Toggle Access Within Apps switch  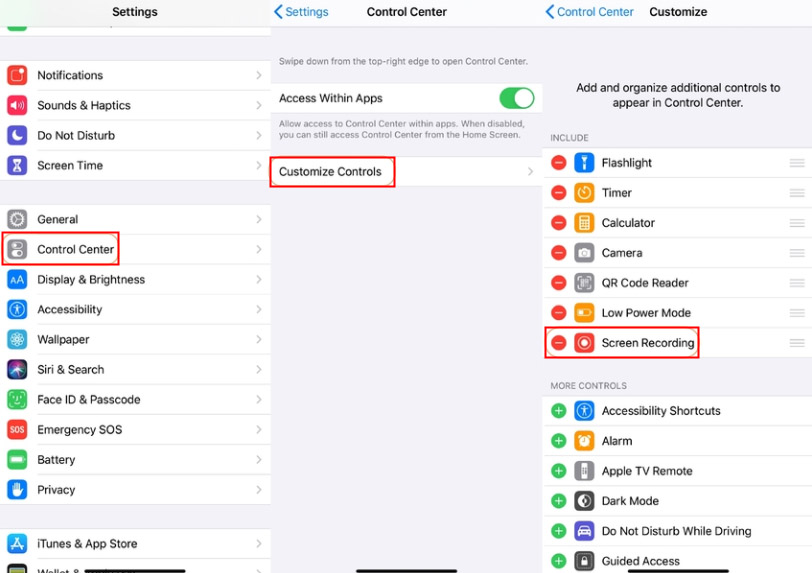point(517,98)
